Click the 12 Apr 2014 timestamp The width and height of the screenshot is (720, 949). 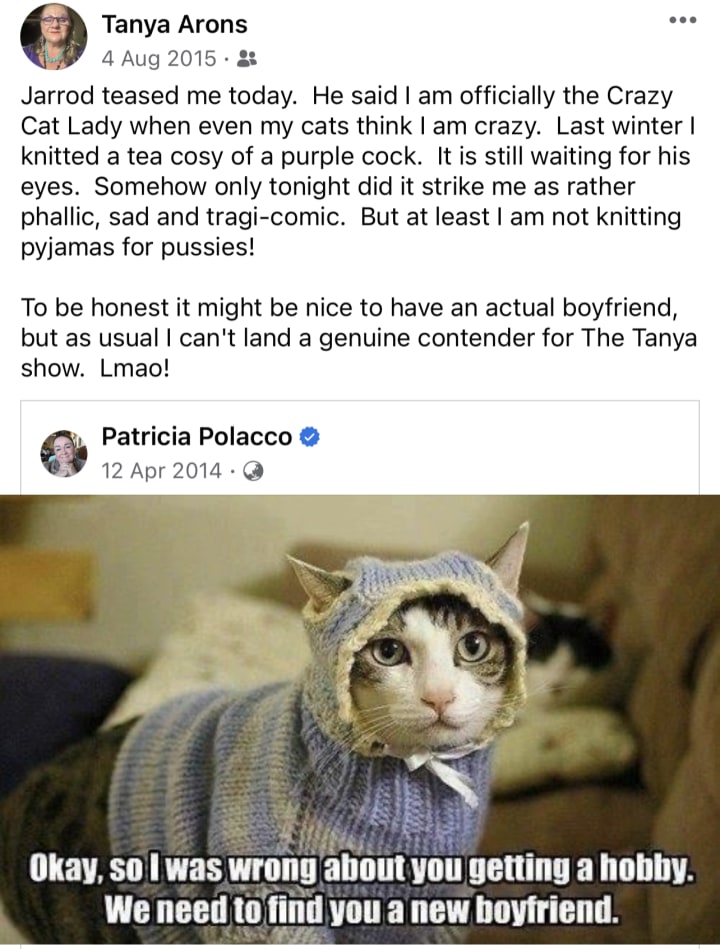click(162, 471)
